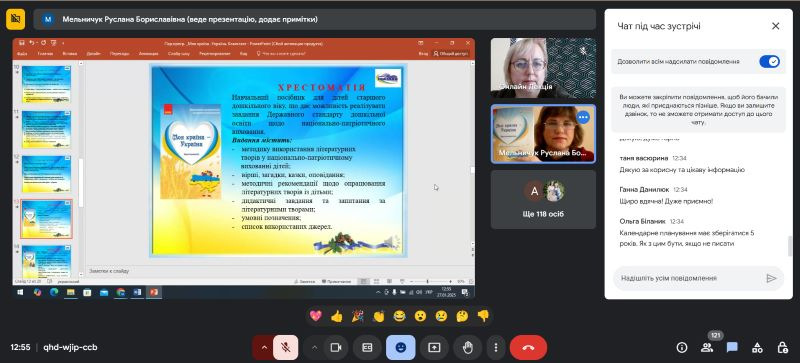The width and height of the screenshot is (800, 363).
Task: Click the present screen icon
Action: (434, 348)
